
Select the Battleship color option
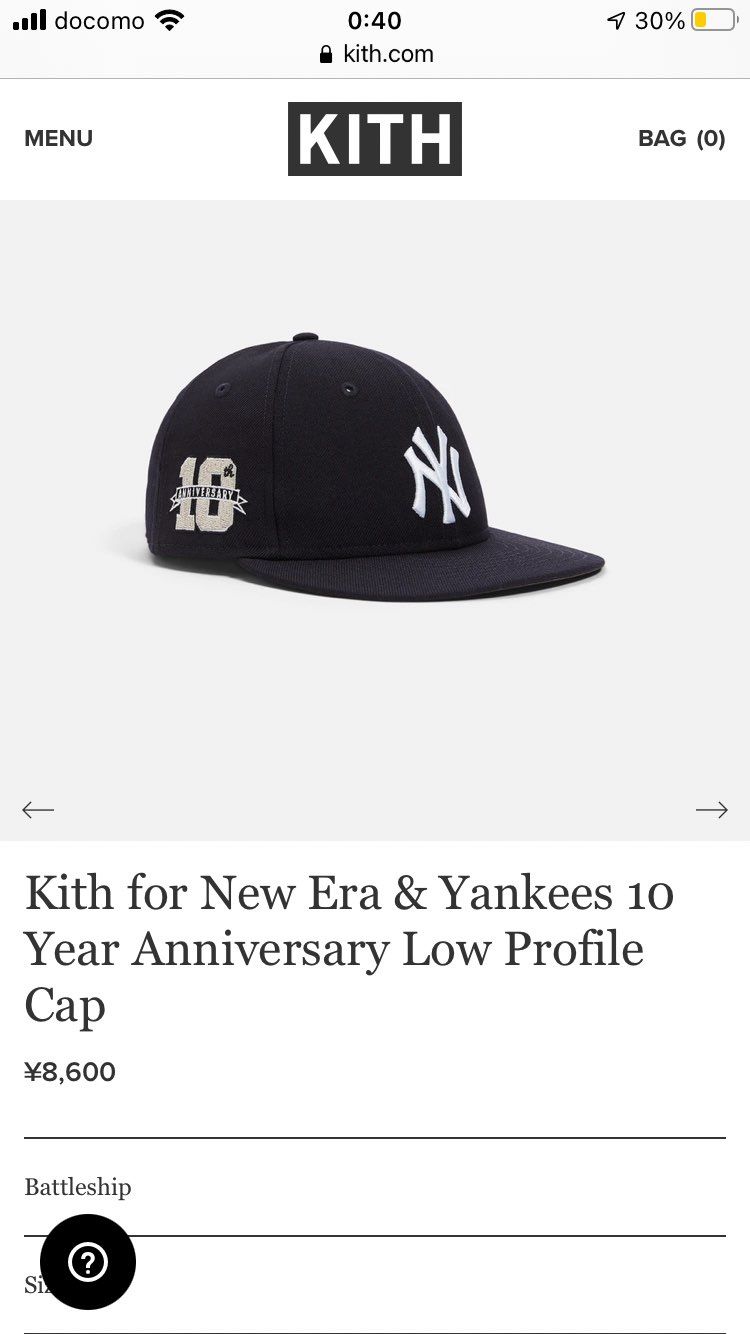(78, 1187)
